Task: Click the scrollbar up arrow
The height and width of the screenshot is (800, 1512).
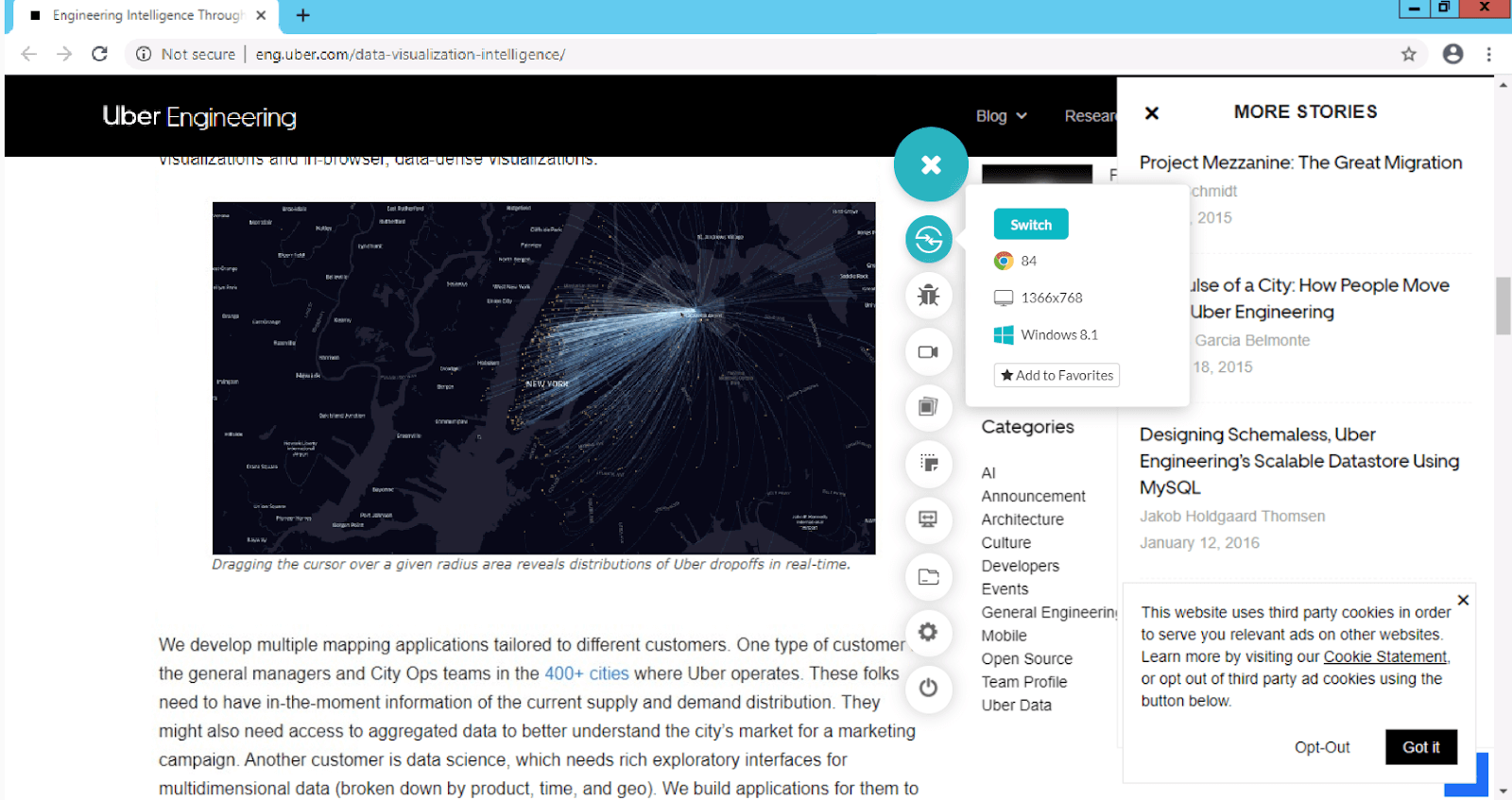Action: (1503, 85)
